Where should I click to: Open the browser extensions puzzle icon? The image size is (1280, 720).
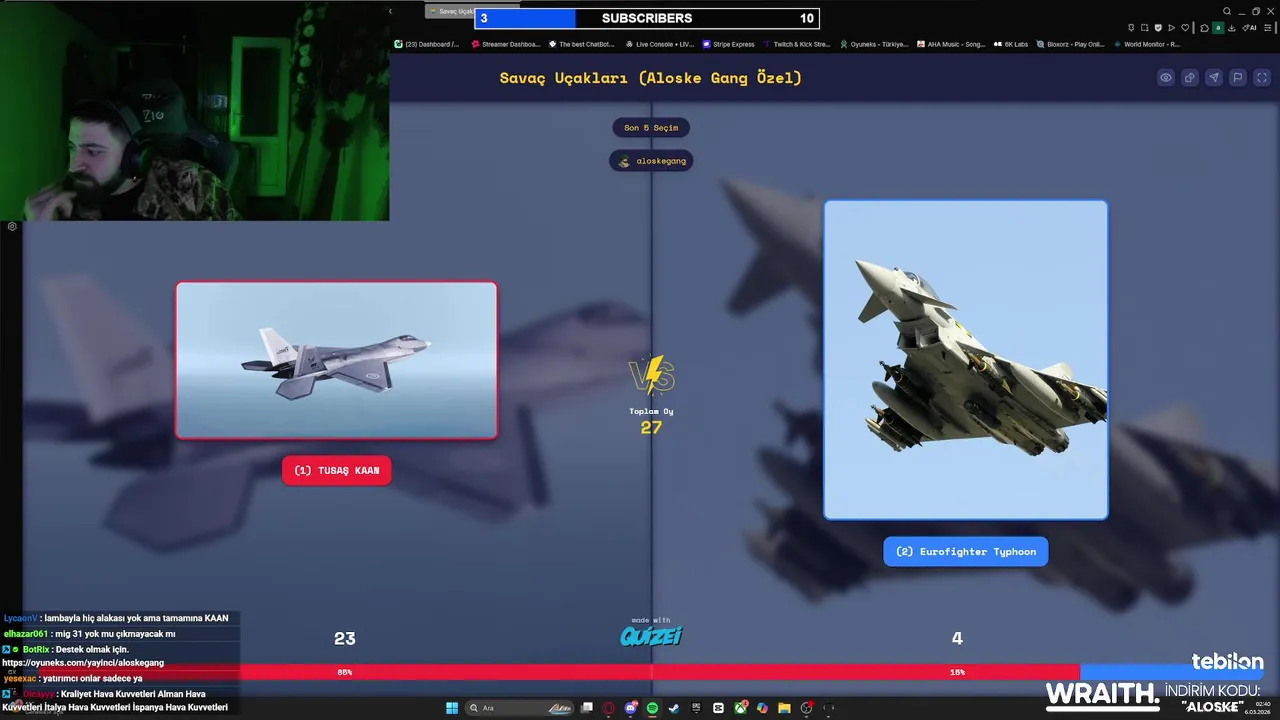point(1204,28)
